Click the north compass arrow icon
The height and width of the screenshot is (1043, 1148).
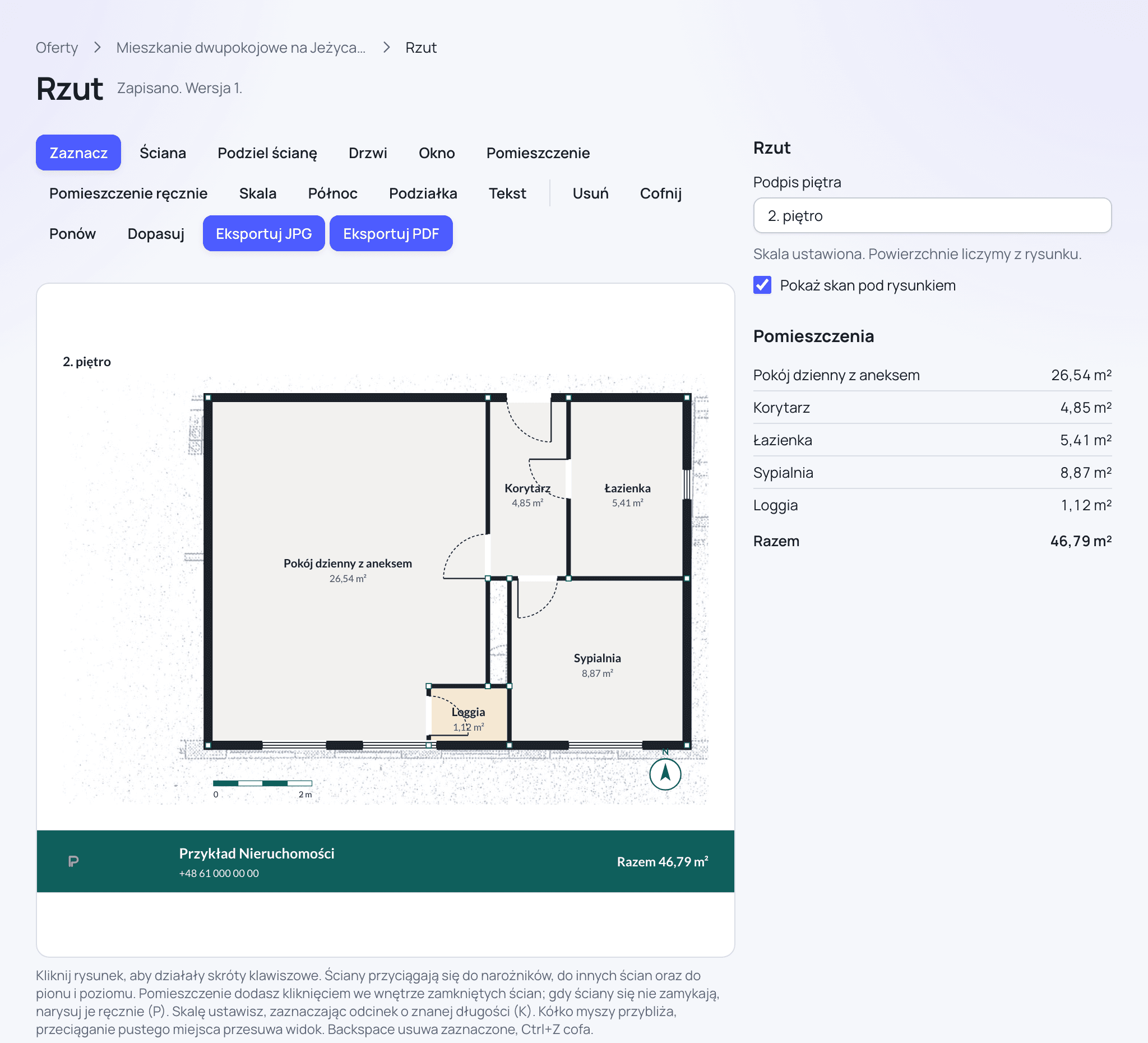[x=665, y=774]
